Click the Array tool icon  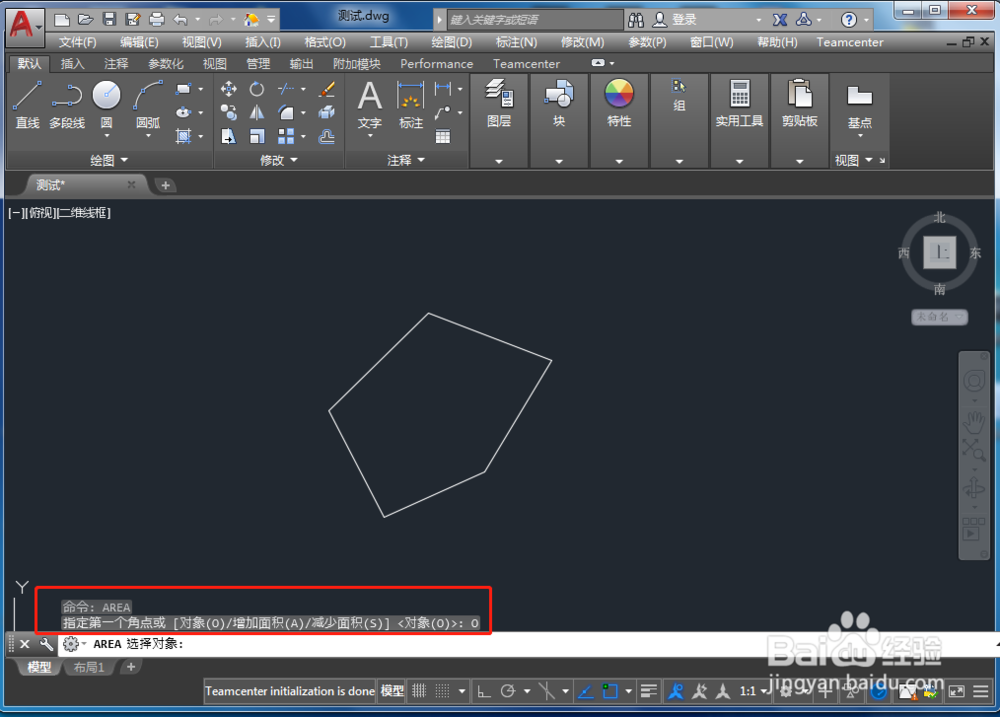pyautogui.click(x=286, y=136)
